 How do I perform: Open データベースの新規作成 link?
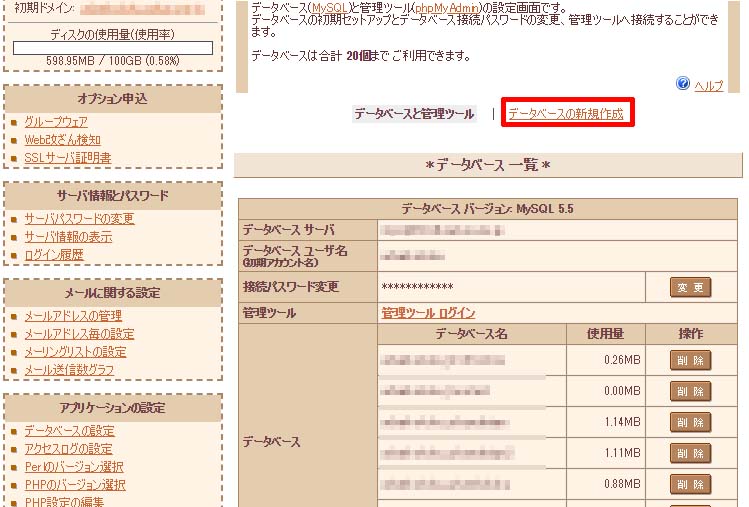pos(565,114)
